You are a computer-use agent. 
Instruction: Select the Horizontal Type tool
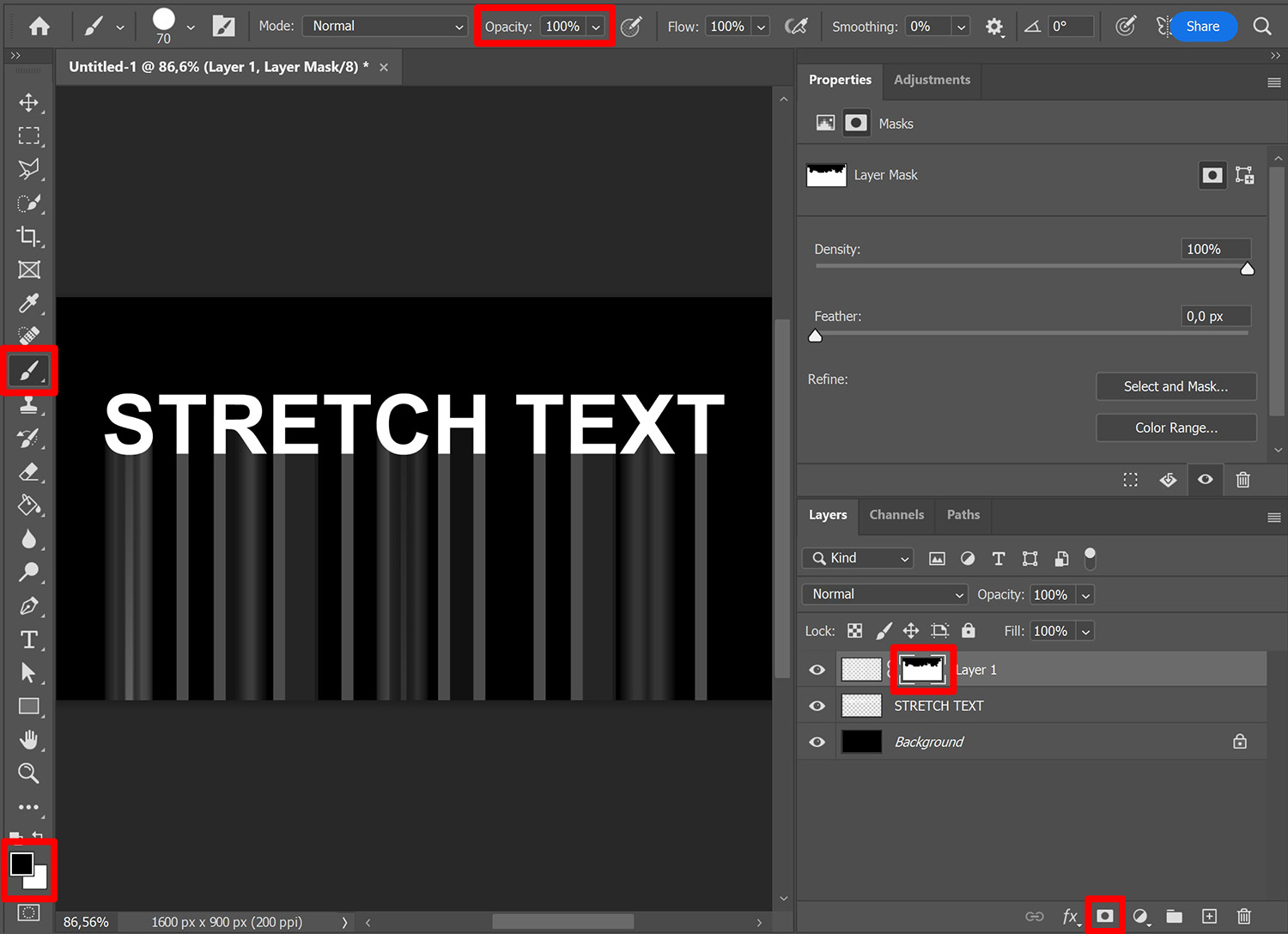[28, 639]
